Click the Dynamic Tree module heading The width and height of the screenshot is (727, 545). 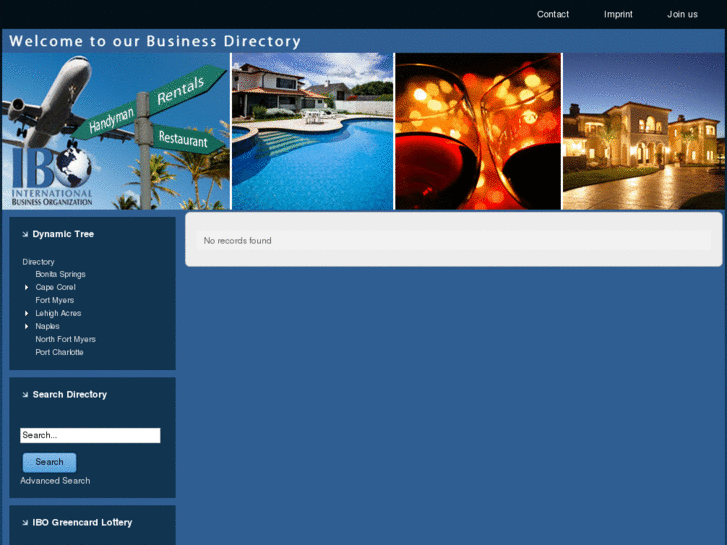(x=63, y=234)
